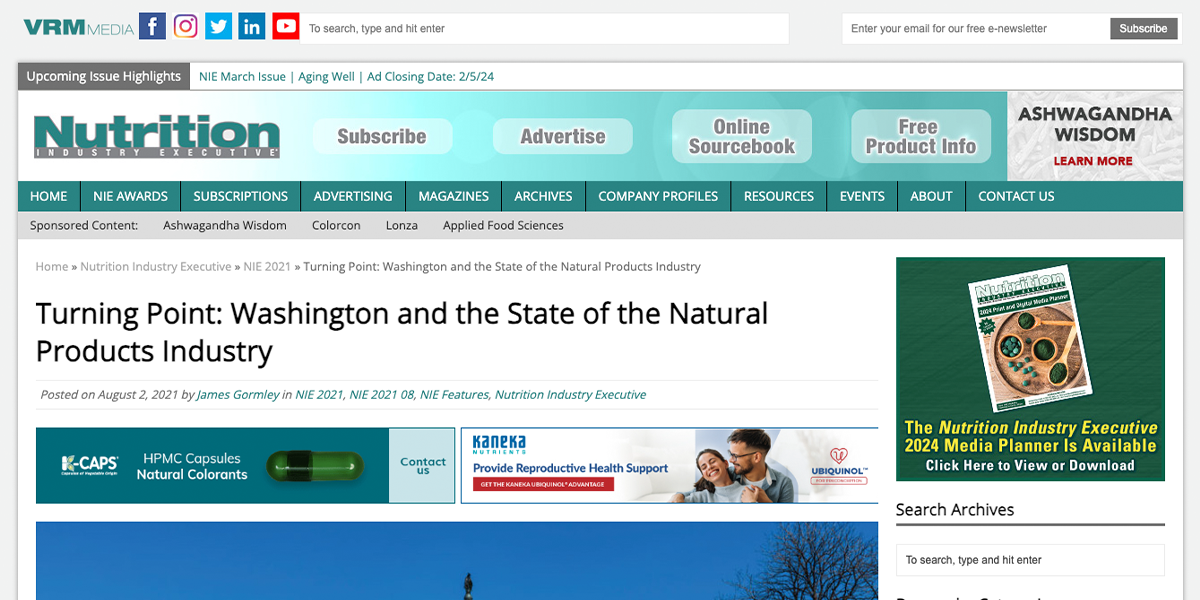Click the Nutrition Industry Executive logo

[x=156, y=136]
